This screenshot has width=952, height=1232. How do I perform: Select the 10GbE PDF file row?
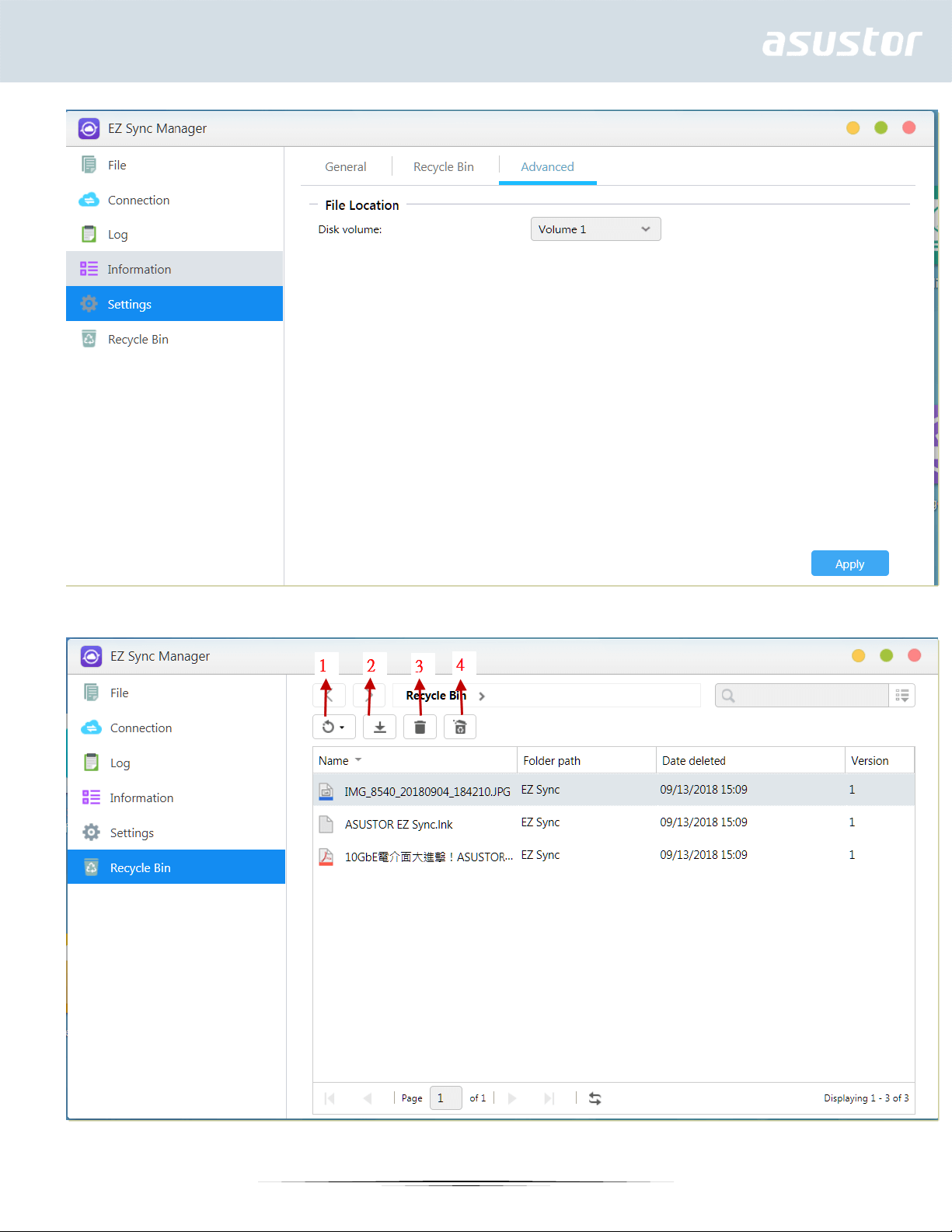click(x=614, y=855)
